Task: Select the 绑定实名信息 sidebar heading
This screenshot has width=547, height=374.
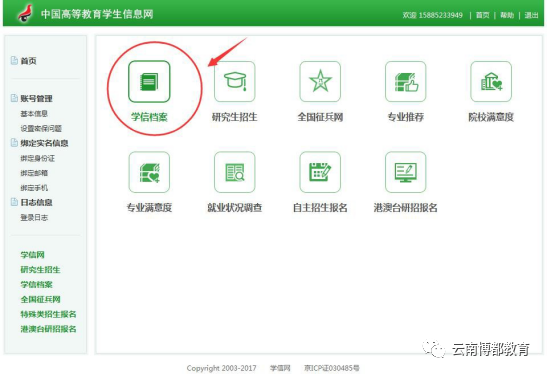Action: click(x=44, y=143)
